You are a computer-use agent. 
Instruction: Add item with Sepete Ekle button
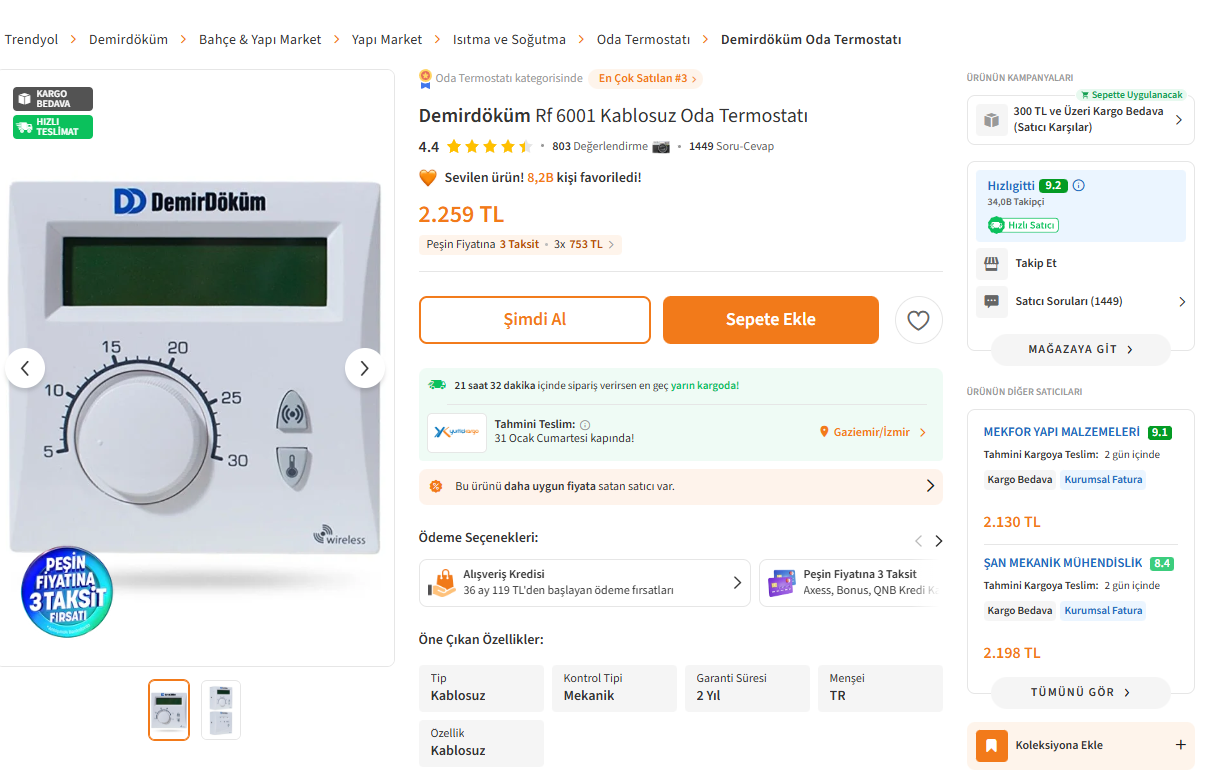771,320
